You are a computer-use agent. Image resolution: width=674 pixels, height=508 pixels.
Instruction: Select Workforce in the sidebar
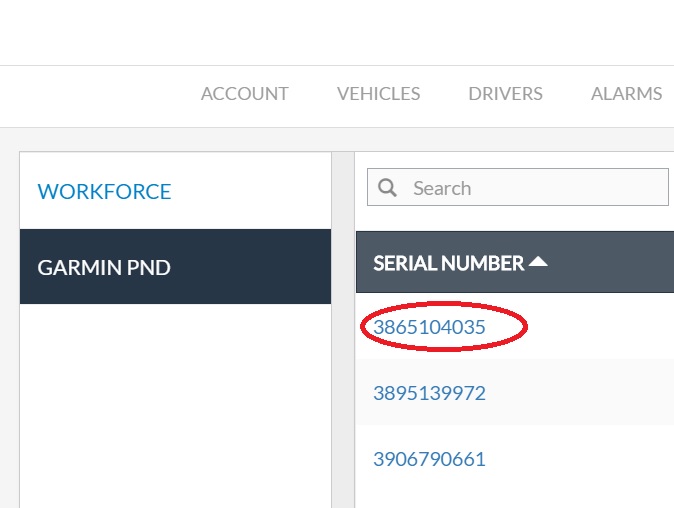(x=104, y=191)
